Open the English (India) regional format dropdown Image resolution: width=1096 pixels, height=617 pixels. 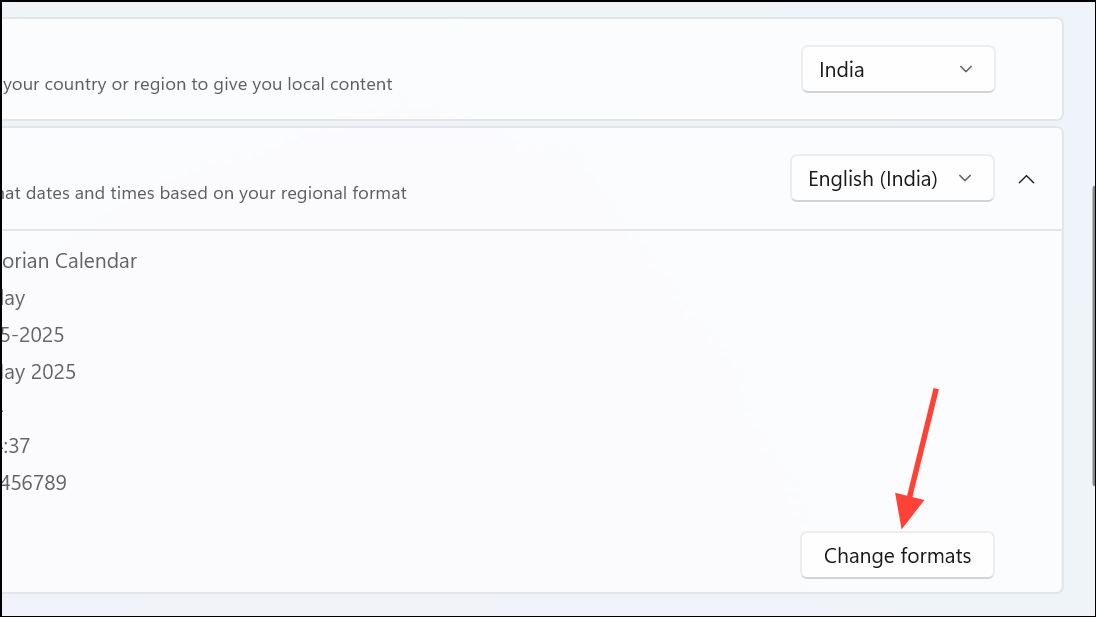pyautogui.click(x=891, y=179)
